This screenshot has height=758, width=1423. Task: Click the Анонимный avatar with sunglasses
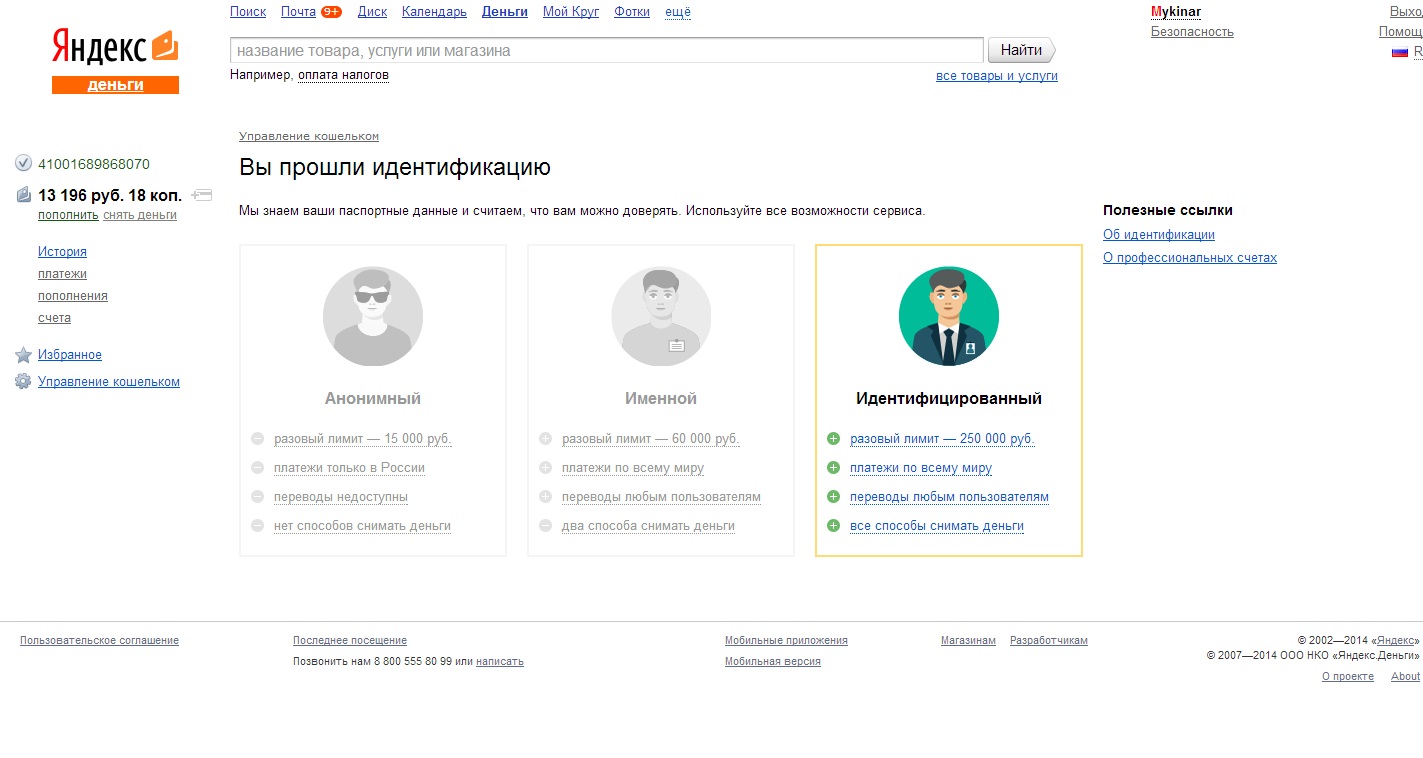(373, 316)
